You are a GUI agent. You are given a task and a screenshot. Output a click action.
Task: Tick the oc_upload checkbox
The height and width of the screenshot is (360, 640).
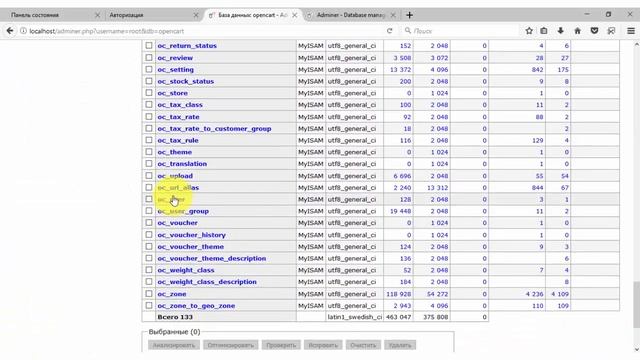149,176
